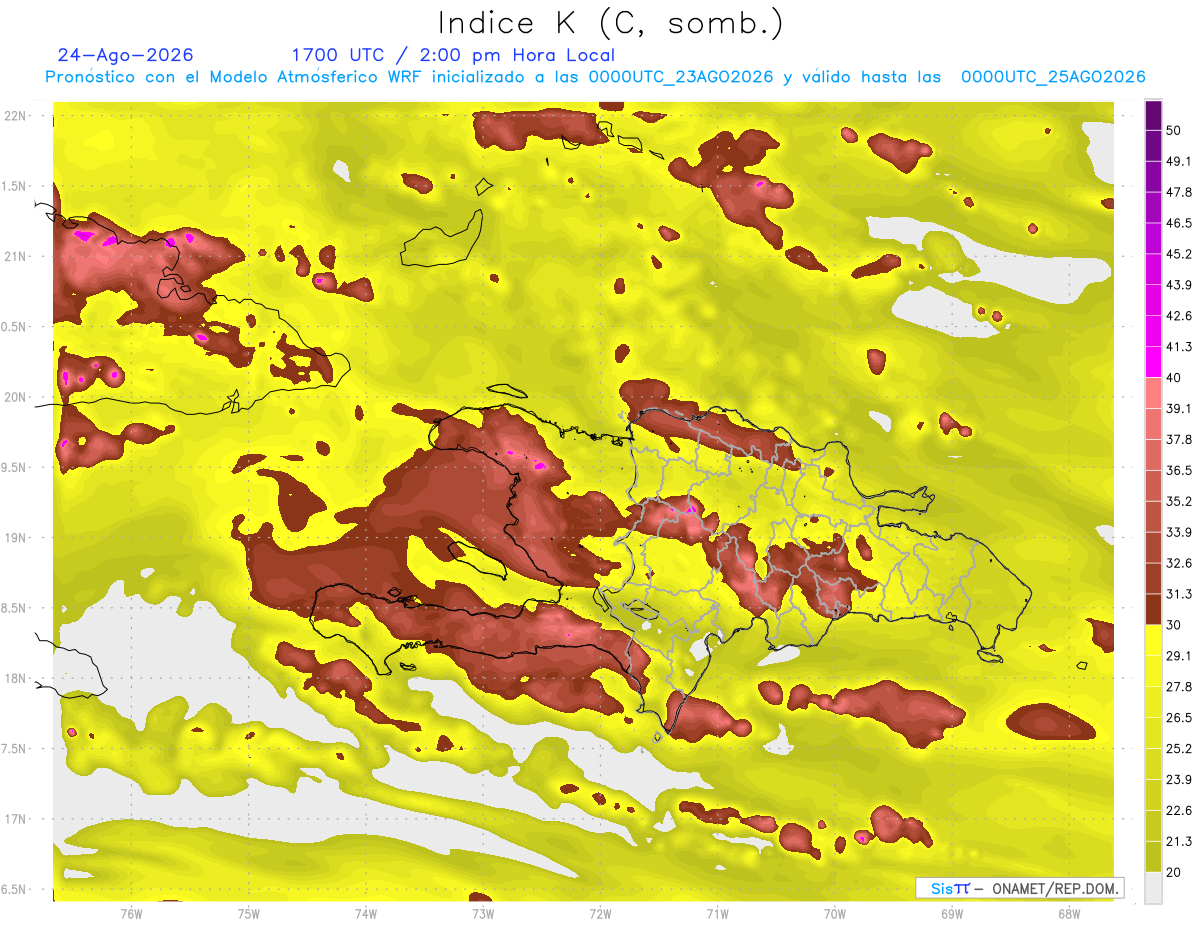Click the legend value '39.1'

(x=1178, y=408)
